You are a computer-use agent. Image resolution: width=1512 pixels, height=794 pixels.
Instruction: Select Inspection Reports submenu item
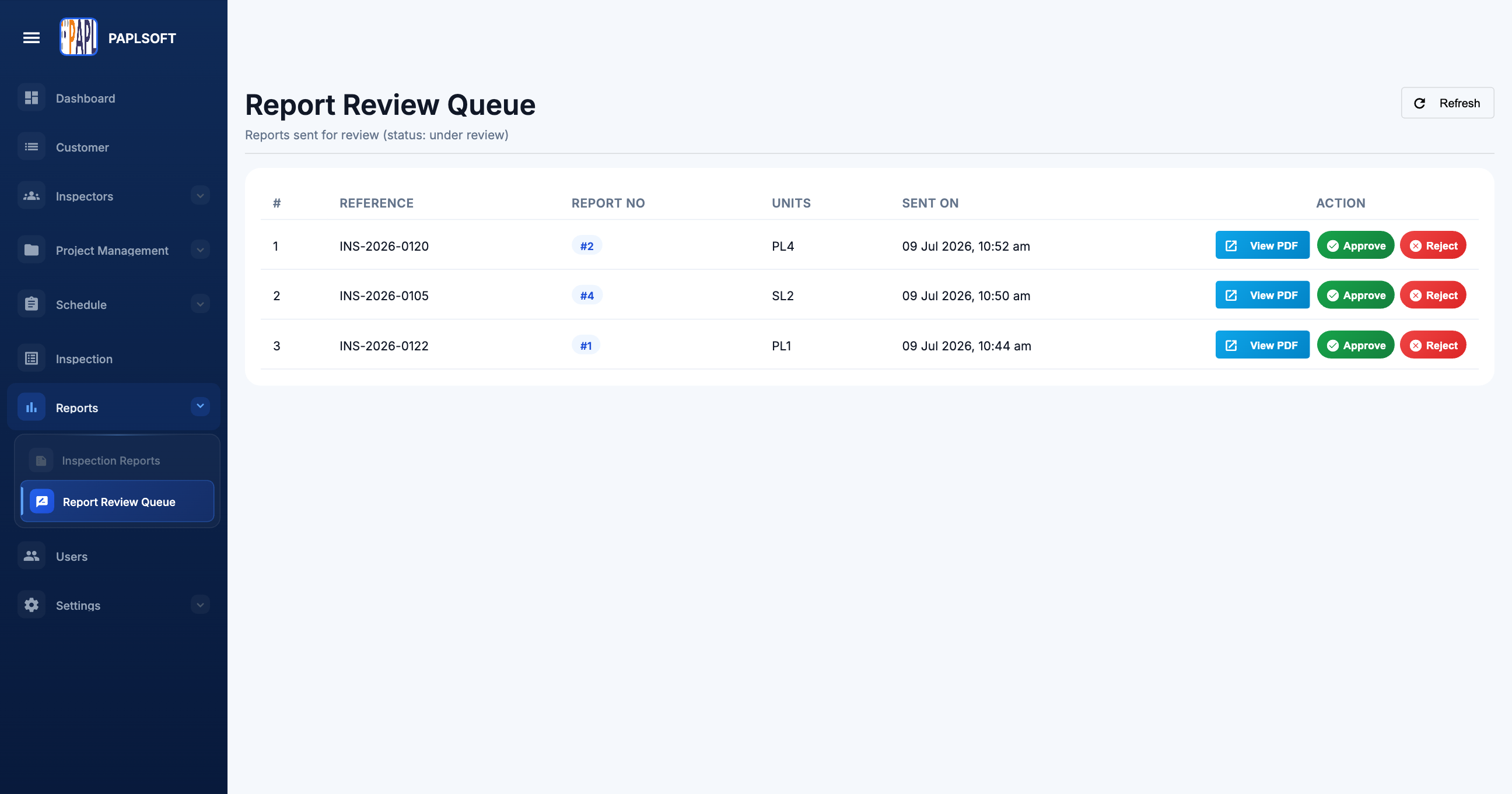[x=117, y=461]
